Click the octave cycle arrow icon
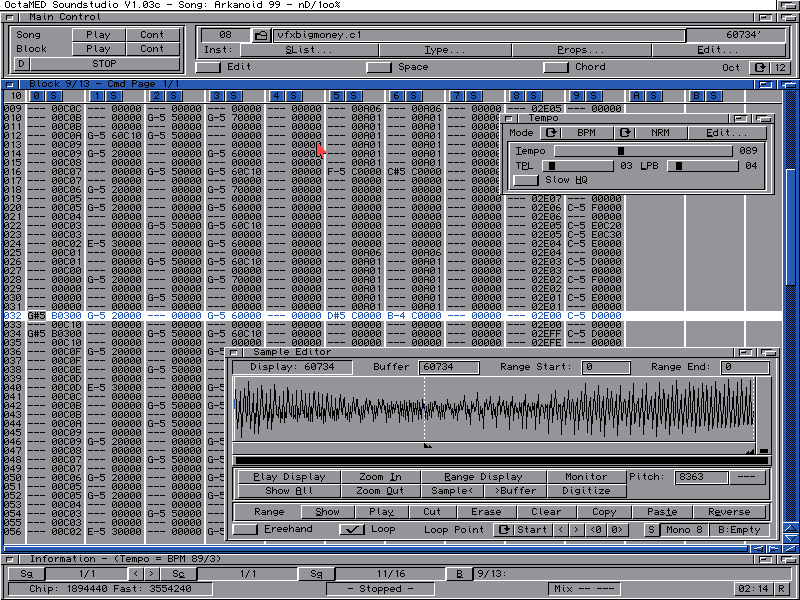This screenshot has height=600, width=800. pyautogui.click(x=761, y=68)
